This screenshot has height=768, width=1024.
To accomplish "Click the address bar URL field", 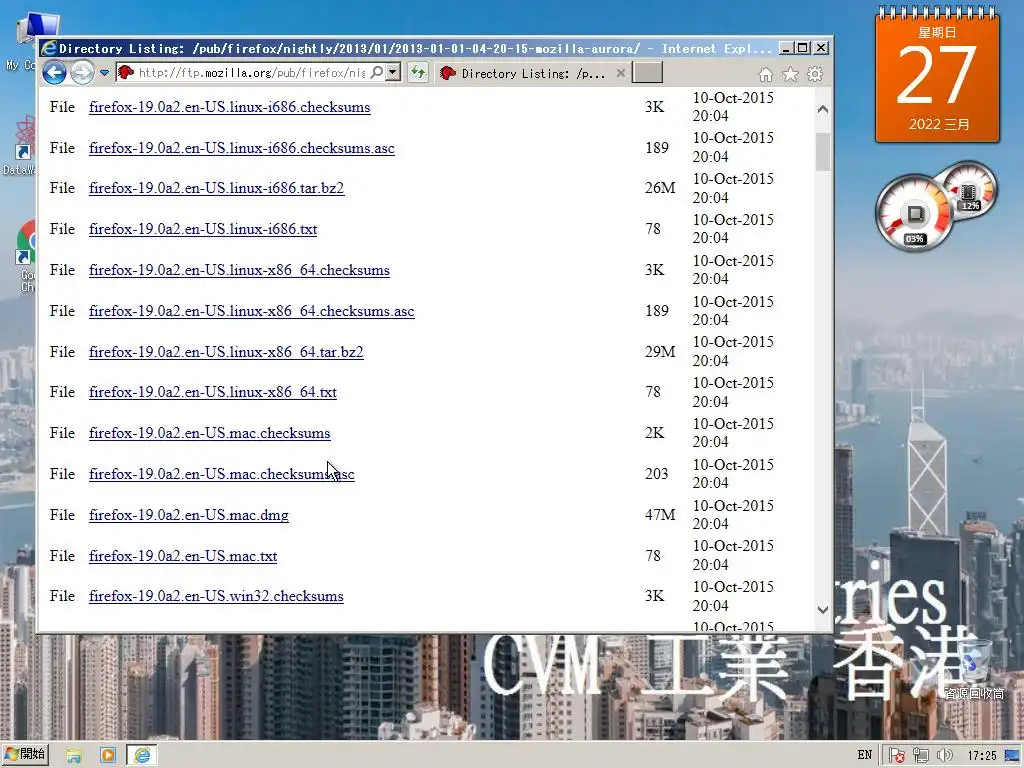I will pyautogui.click(x=251, y=72).
